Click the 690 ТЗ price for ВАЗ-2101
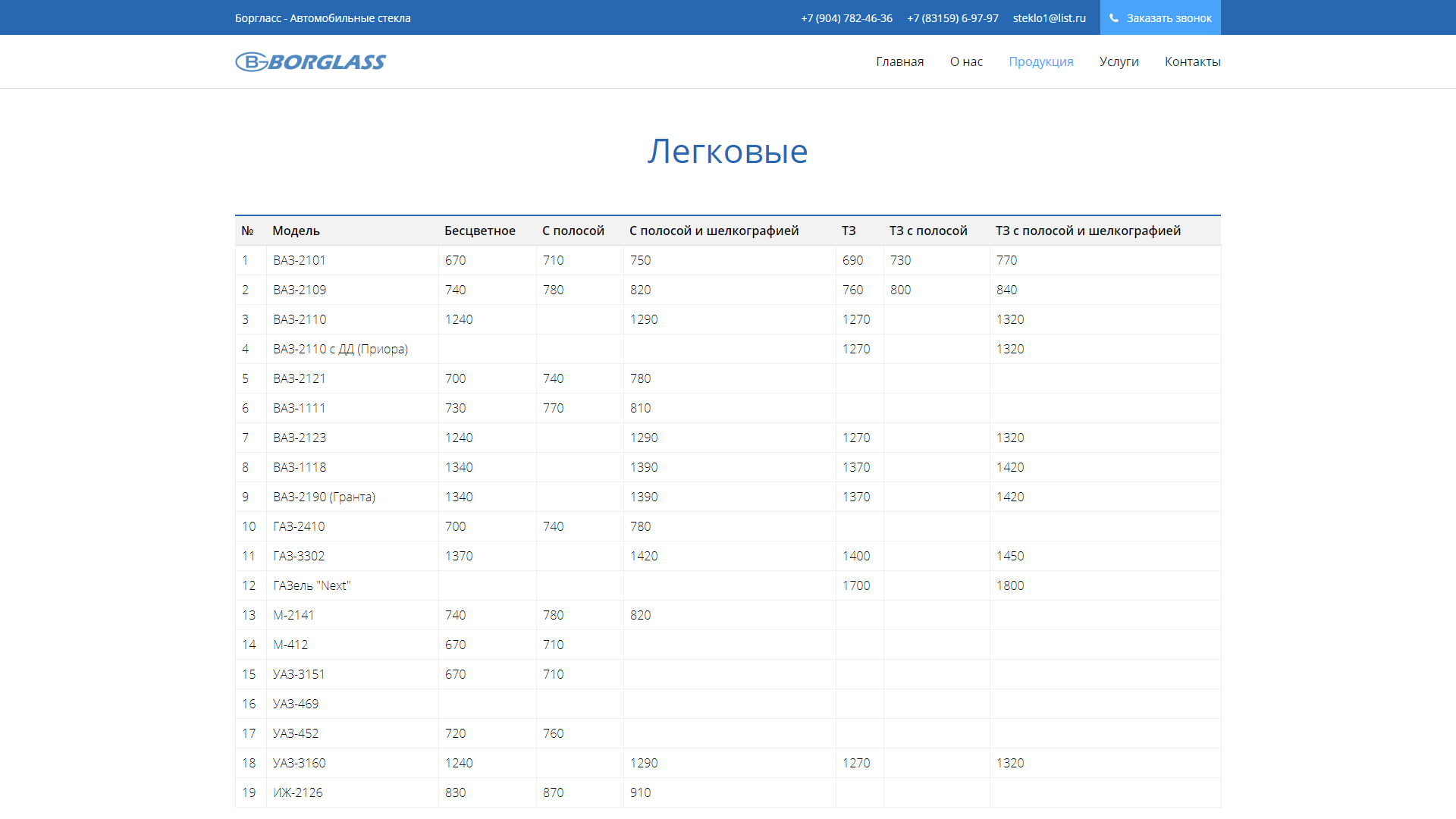Screen dimensions: 1456x819 point(852,260)
